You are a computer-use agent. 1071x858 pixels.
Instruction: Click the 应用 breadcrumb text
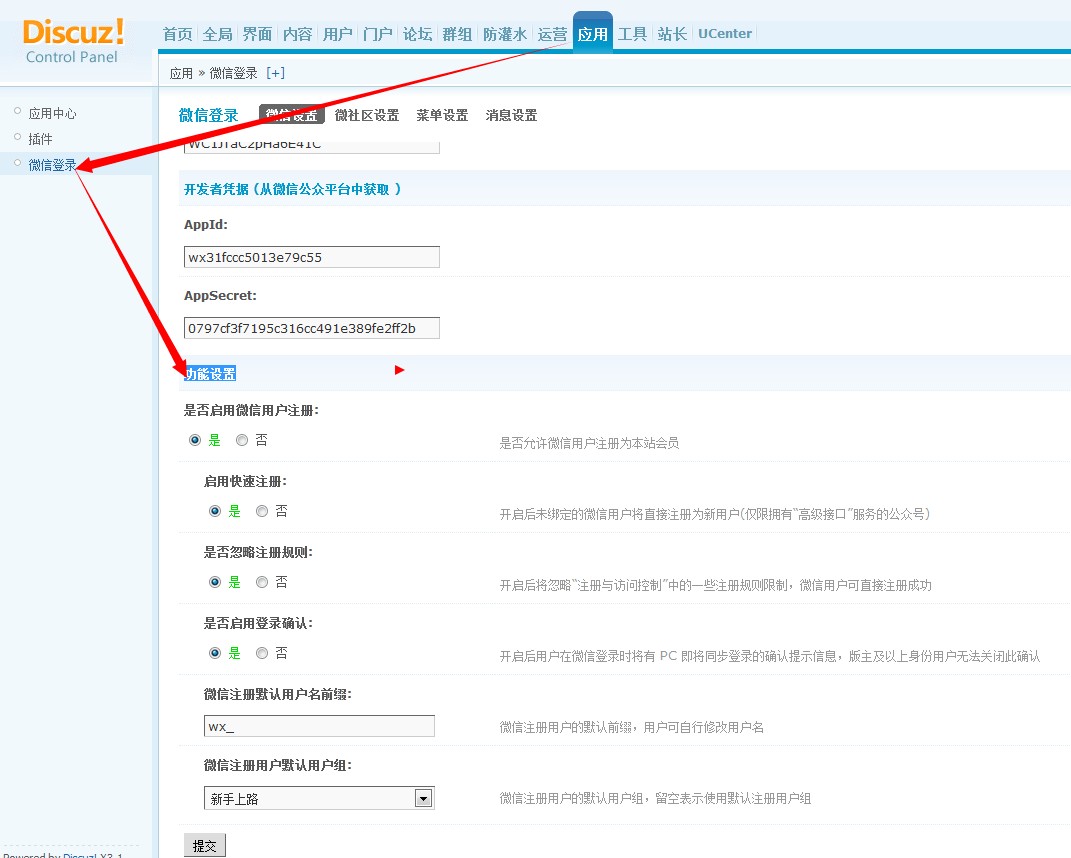181,73
